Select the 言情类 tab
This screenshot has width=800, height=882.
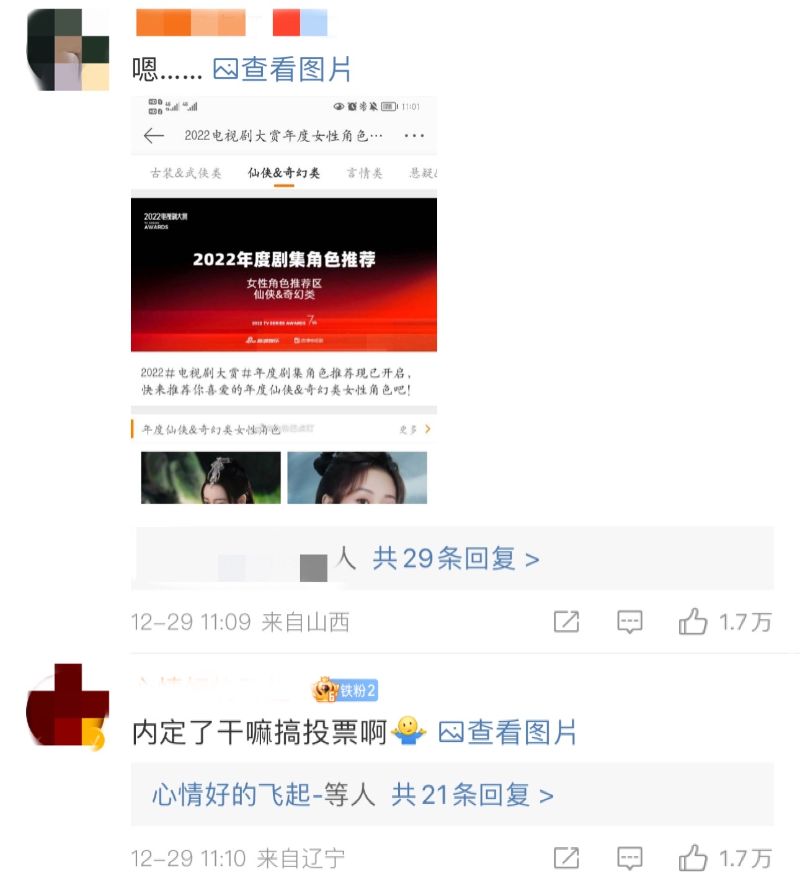(x=365, y=173)
